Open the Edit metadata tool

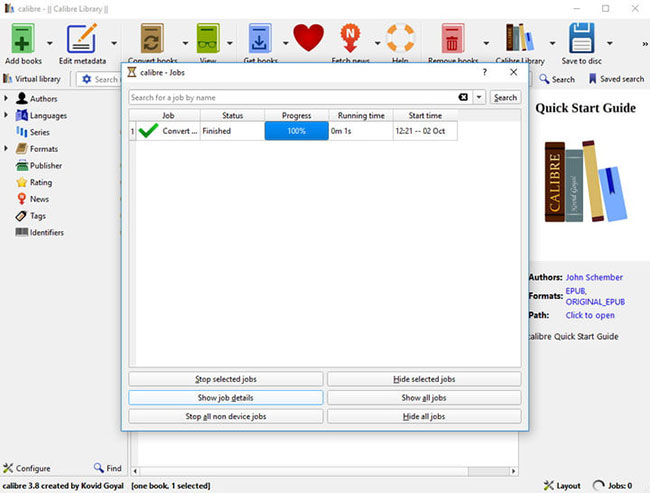(x=82, y=39)
